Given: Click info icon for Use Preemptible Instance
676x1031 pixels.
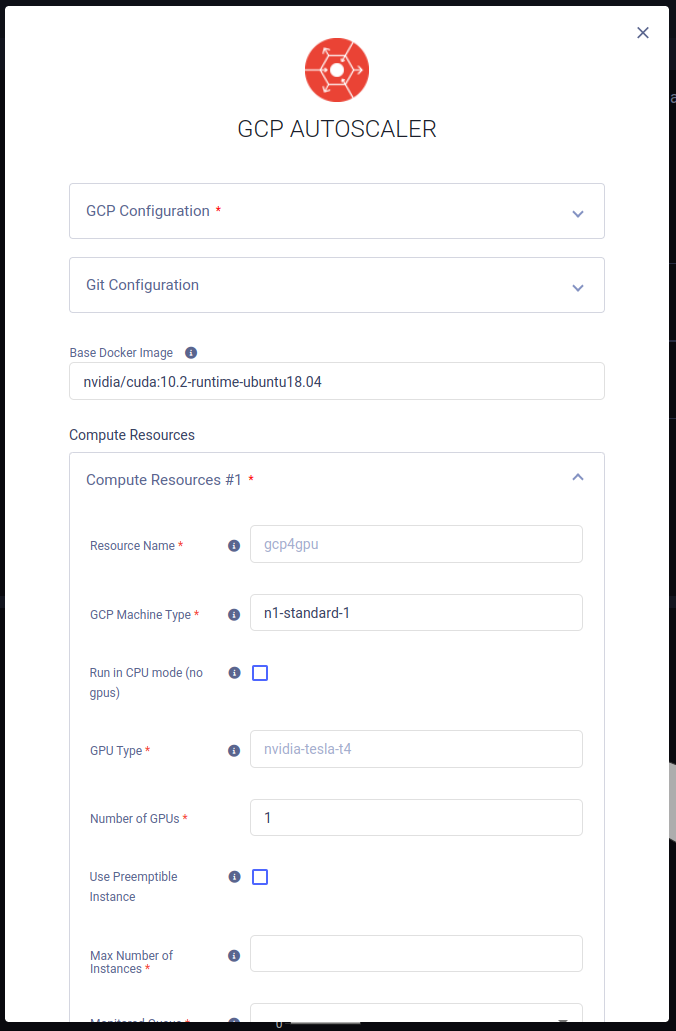Looking at the screenshot, I should (233, 876).
